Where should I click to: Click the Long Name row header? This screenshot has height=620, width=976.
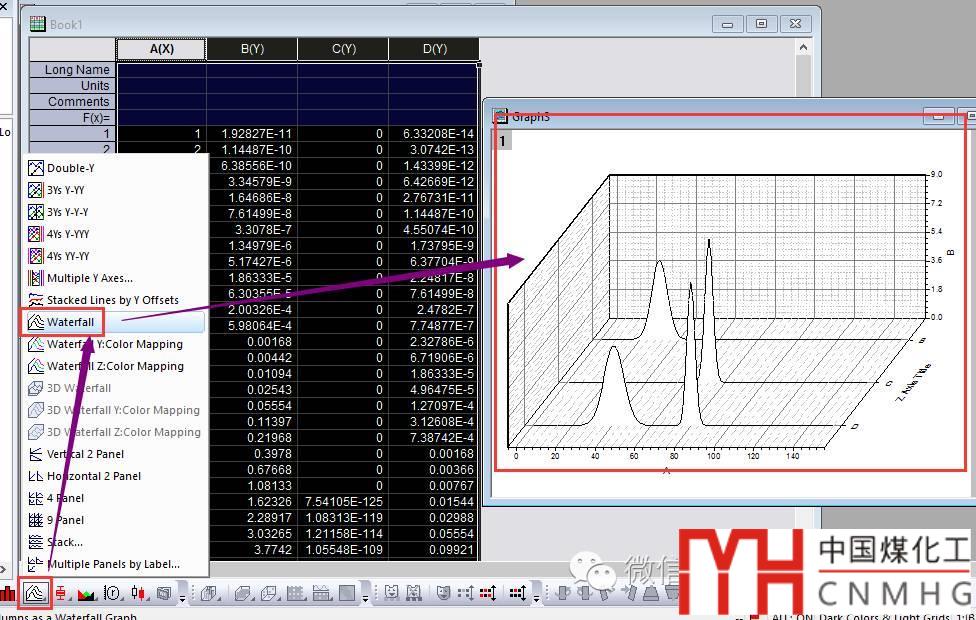tap(73, 70)
